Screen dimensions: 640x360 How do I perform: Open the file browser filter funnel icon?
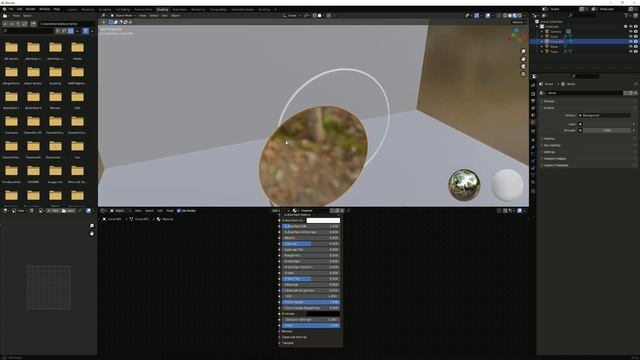coord(86,31)
